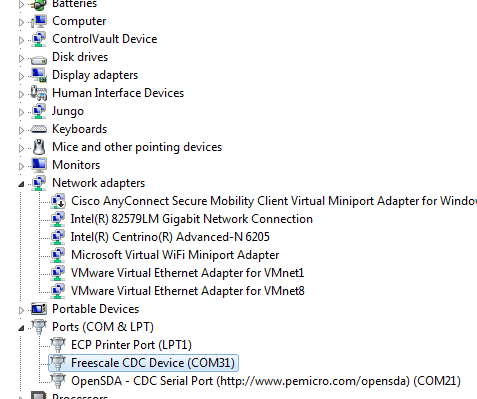
Task: Click the Ports (COM & LPT) connector icon
Action: pos(39,327)
